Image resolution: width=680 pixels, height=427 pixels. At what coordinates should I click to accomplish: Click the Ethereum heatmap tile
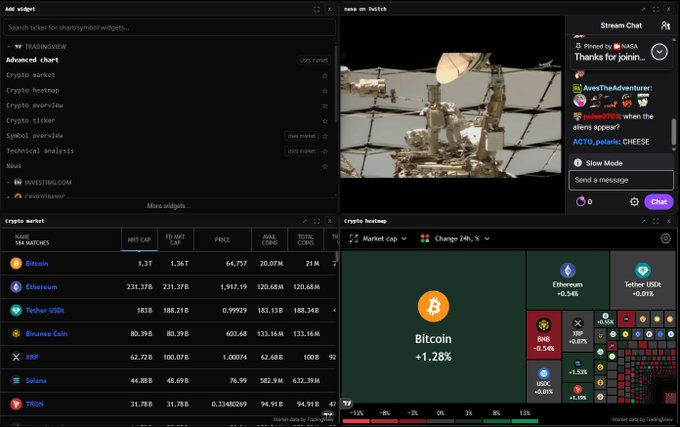pos(568,280)
